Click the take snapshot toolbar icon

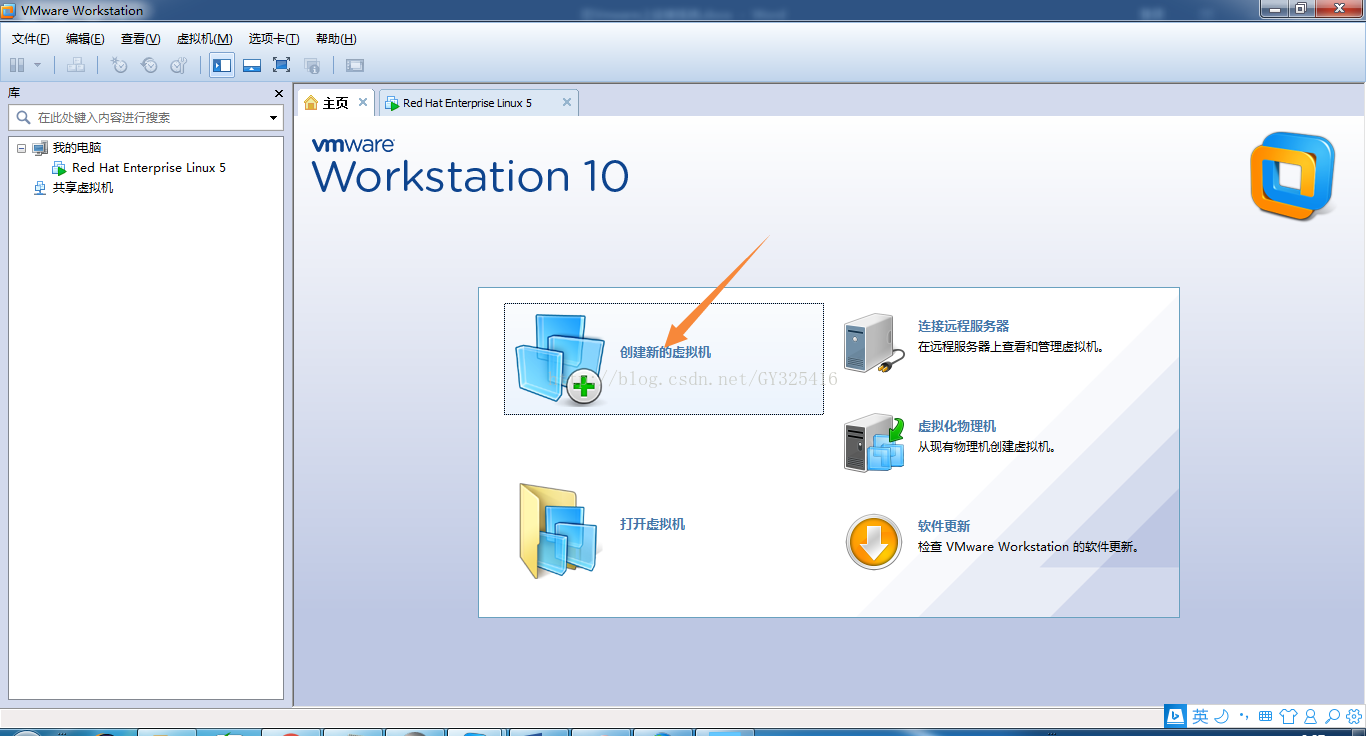point(119,65)
